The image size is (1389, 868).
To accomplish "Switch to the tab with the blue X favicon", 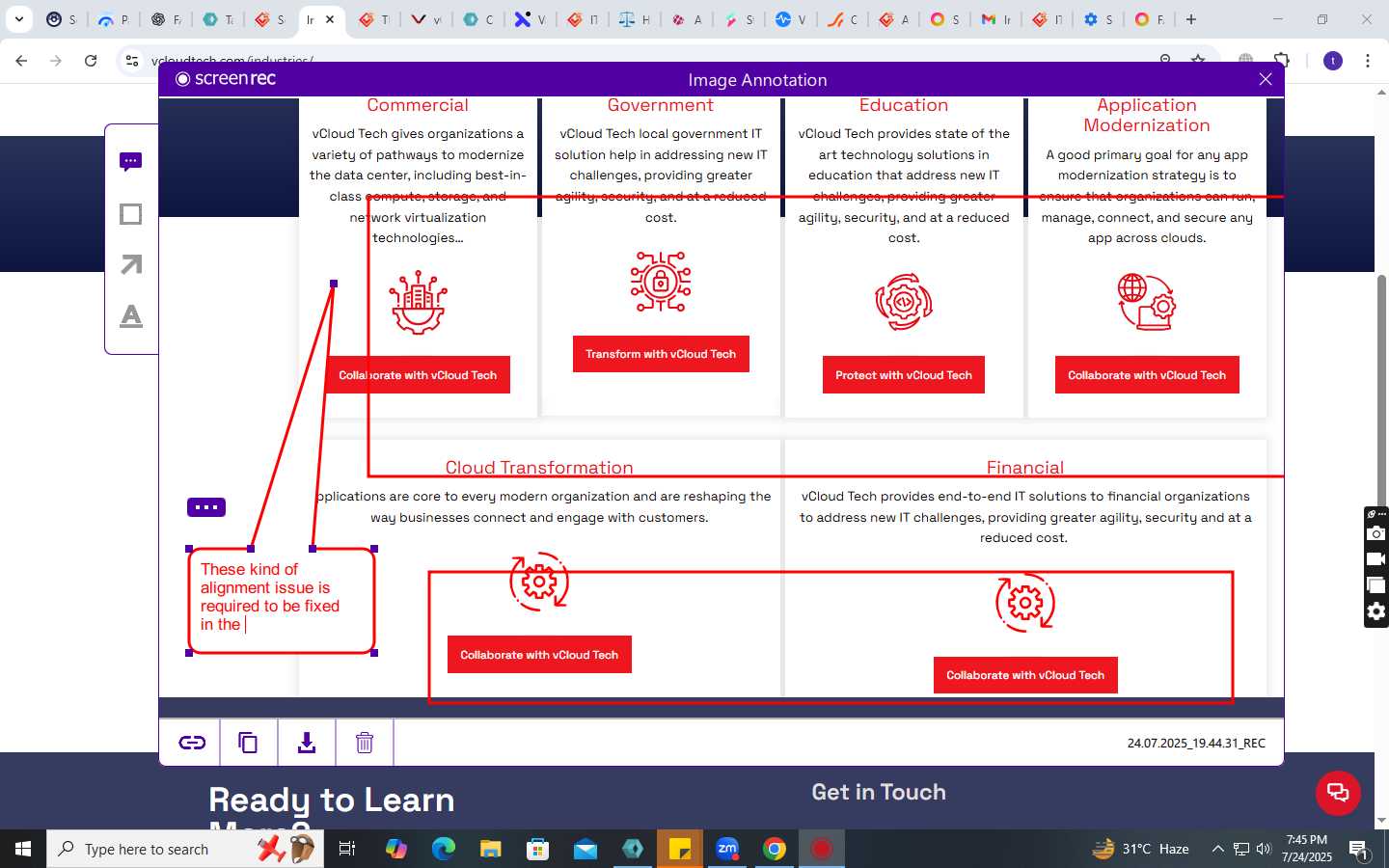I will click(530, 19).
